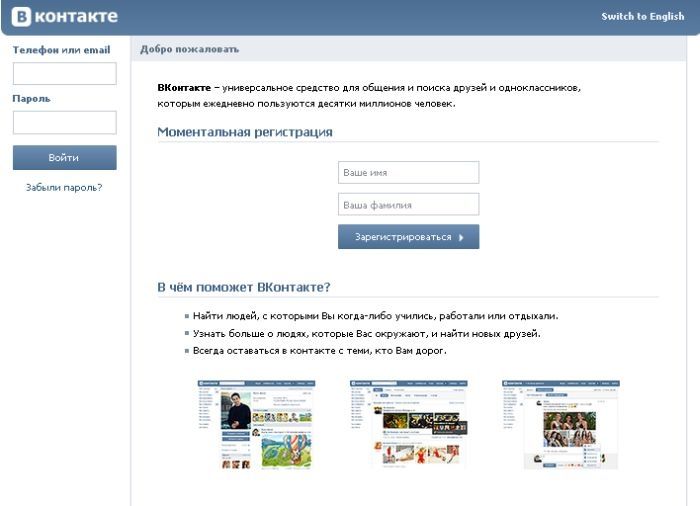
Task: Click the arrow icon on Зарегистрироваться button
Action: (461, 238)
